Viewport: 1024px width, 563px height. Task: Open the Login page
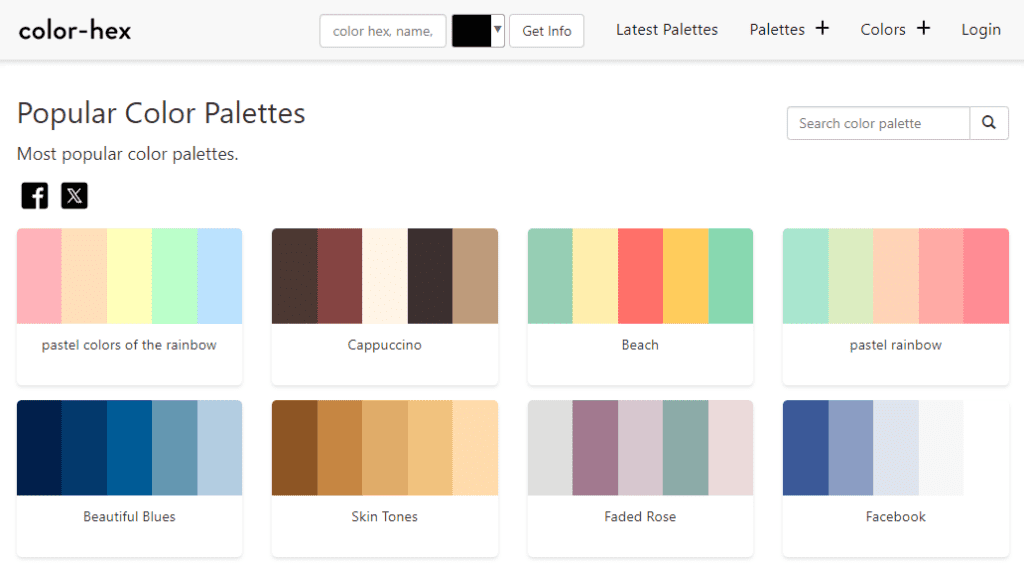pyautogui.click(x=981, y=29)
